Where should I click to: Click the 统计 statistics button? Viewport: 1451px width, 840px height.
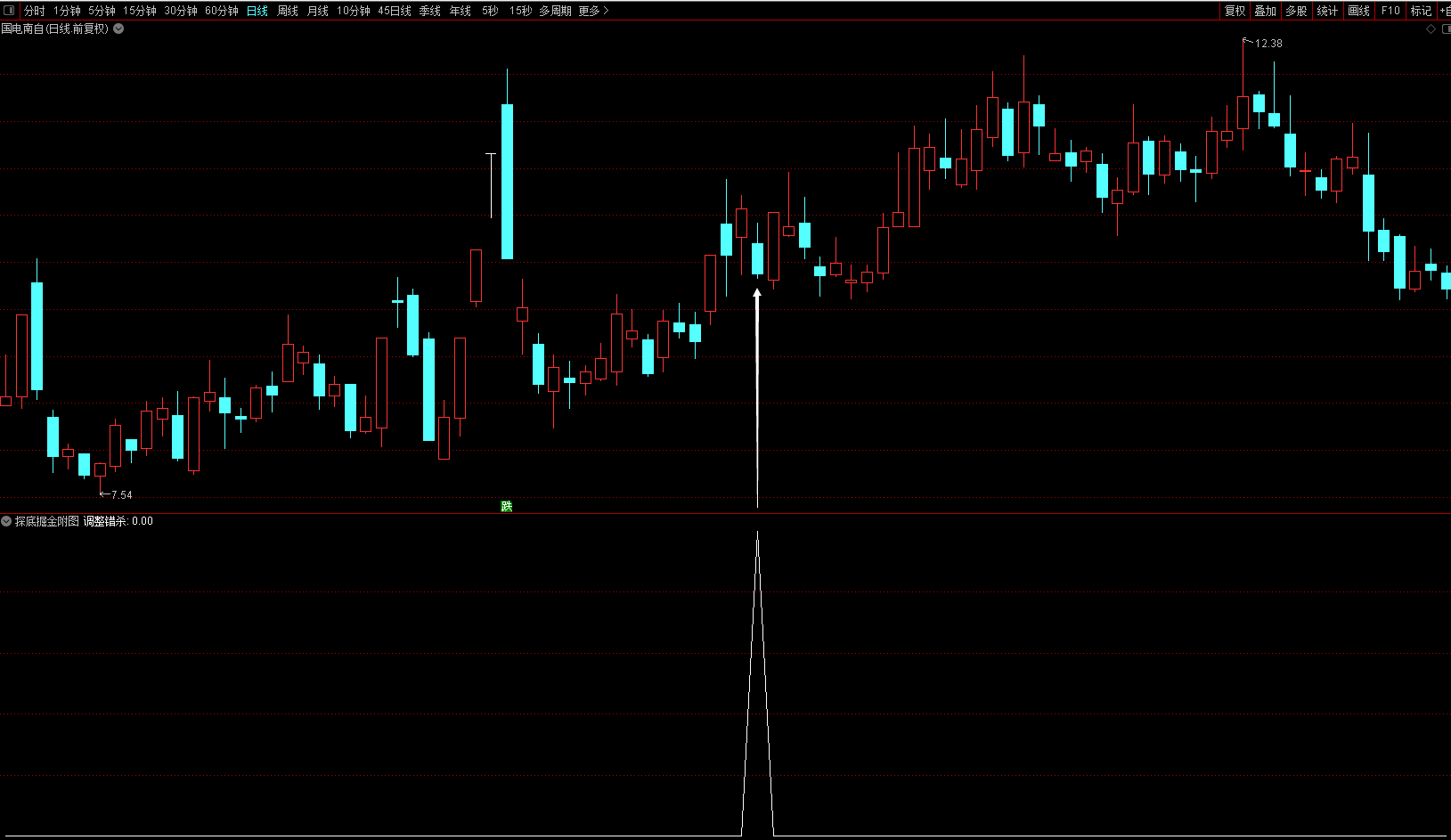pyautogui.click(x=1327, y=11)
